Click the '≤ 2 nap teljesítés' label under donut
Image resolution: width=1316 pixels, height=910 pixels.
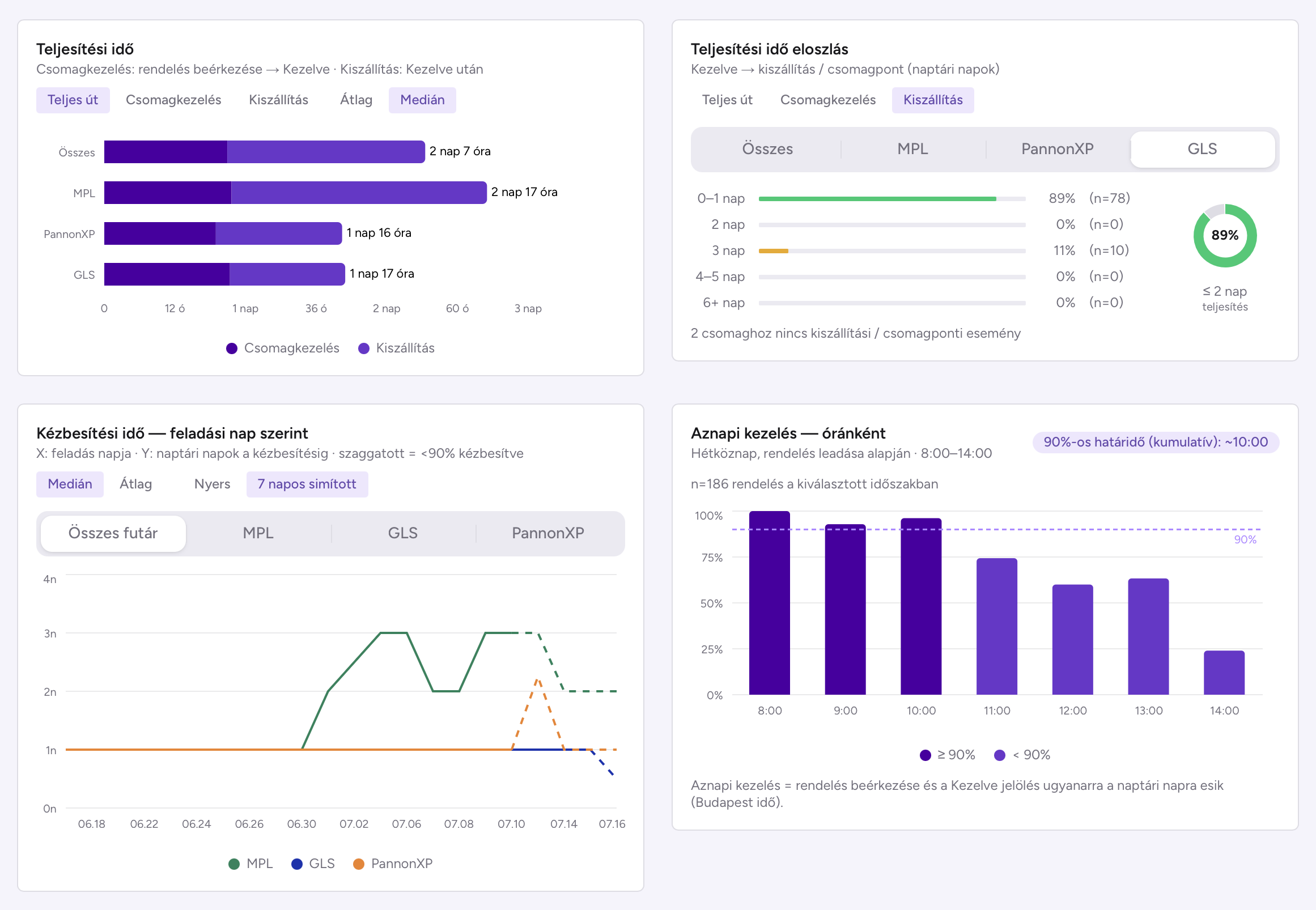(x=1225, y=299)
